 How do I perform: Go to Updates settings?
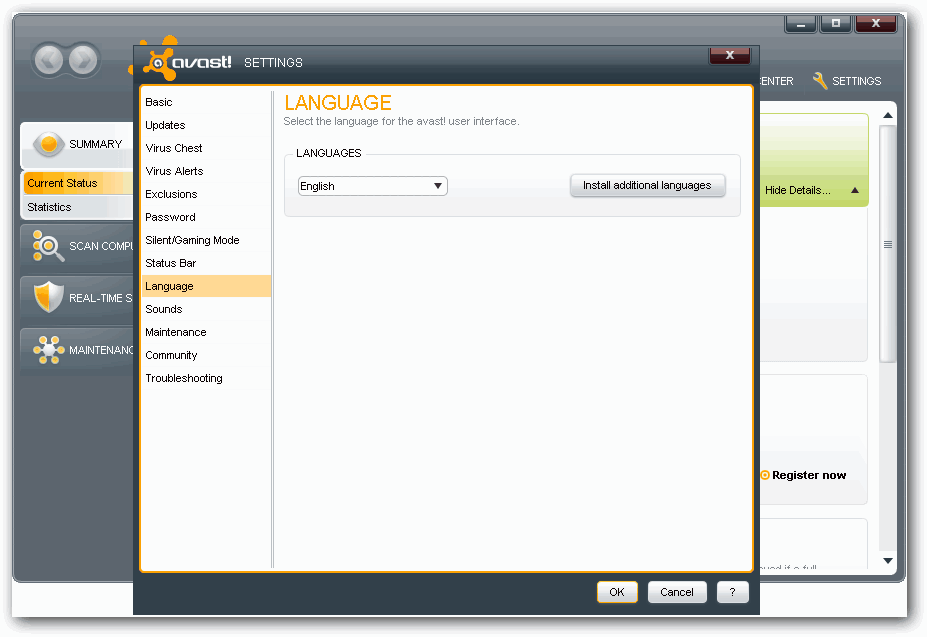pos(205,125)
